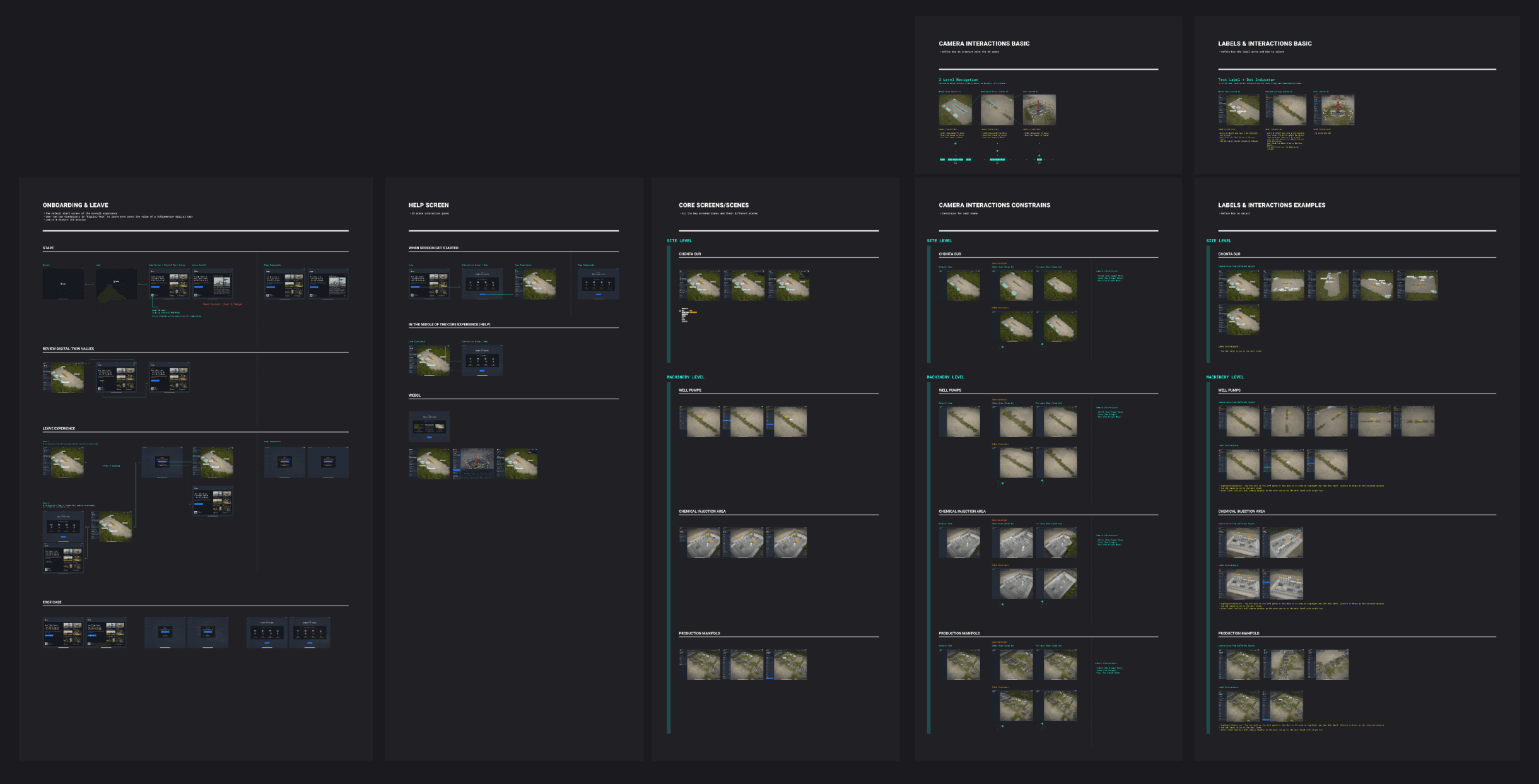Click the teal dot marker beneath the Well Pumps screenshot

[x=1002, y=484]
